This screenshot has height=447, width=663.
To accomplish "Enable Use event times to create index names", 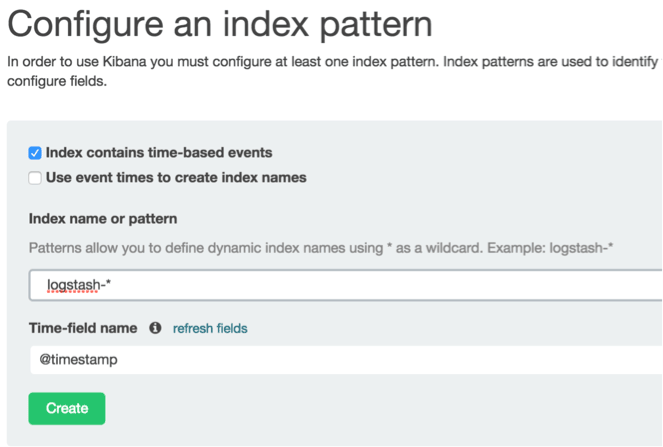I will point(35,178).
